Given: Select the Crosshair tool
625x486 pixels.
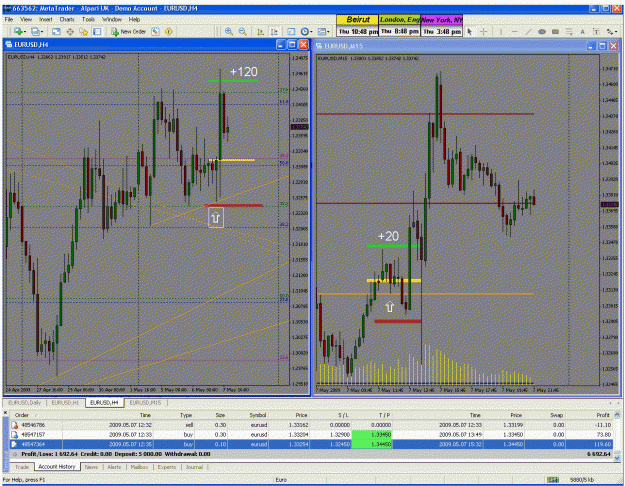Looking at the screenshot, I should pos(483,31).
